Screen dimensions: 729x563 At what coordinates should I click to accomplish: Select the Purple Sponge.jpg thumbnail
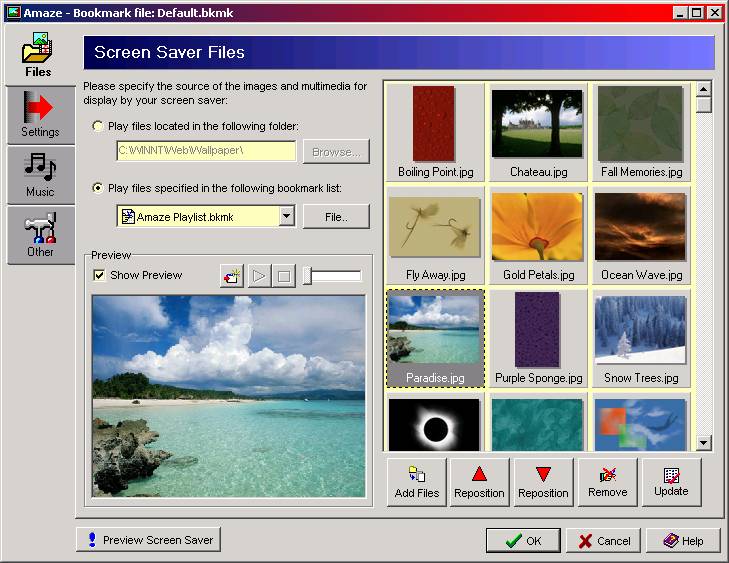pyautogui.click(x=538, y=338)
